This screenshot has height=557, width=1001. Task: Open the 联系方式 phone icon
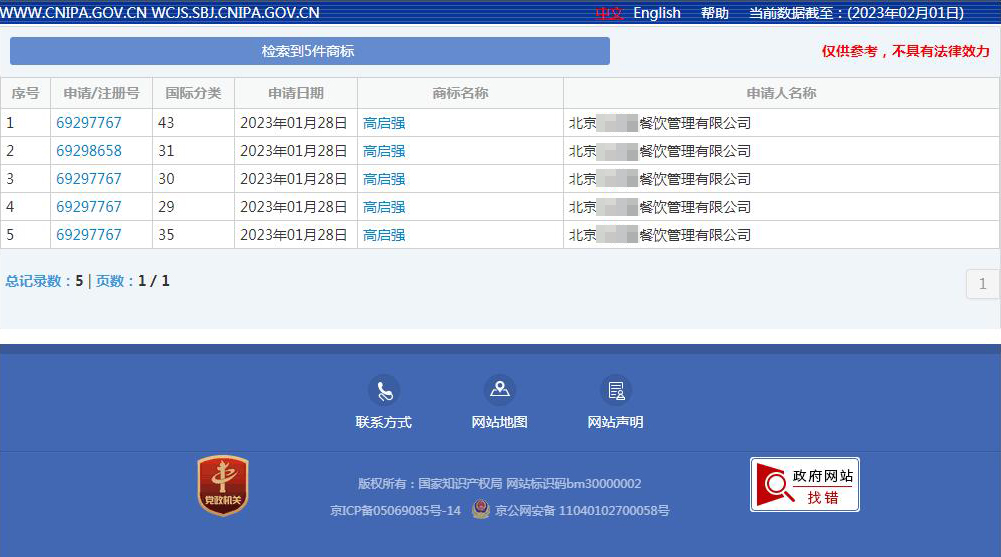click(x=384, y=390)
